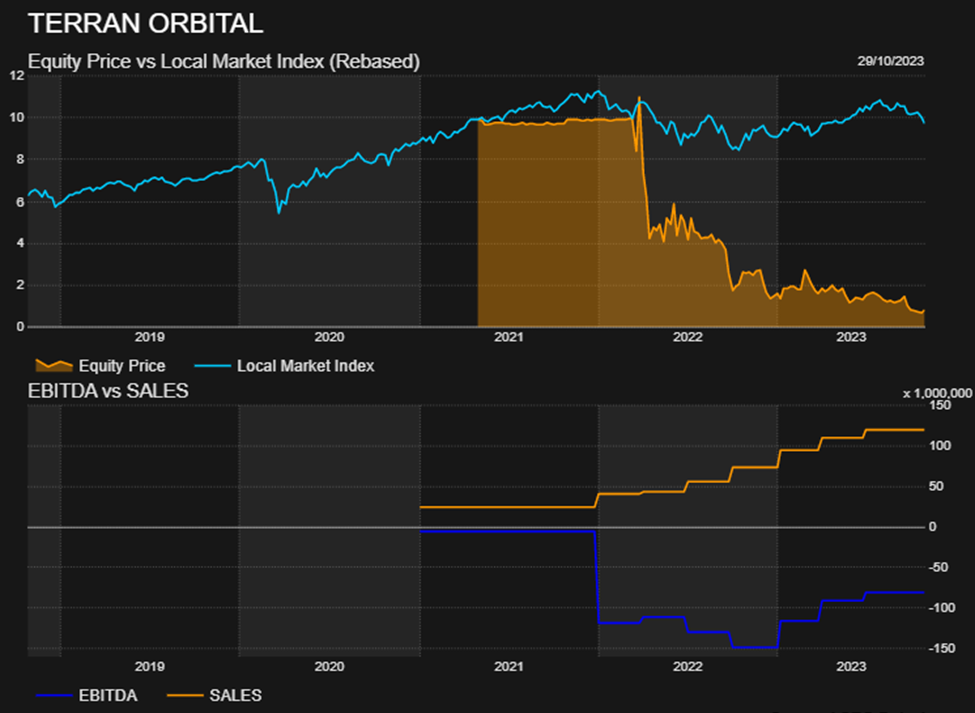Click the Equity Price vs Local Market Index (Rebased) title
Screen dimensions: 975x713
[x=224, y=62]
